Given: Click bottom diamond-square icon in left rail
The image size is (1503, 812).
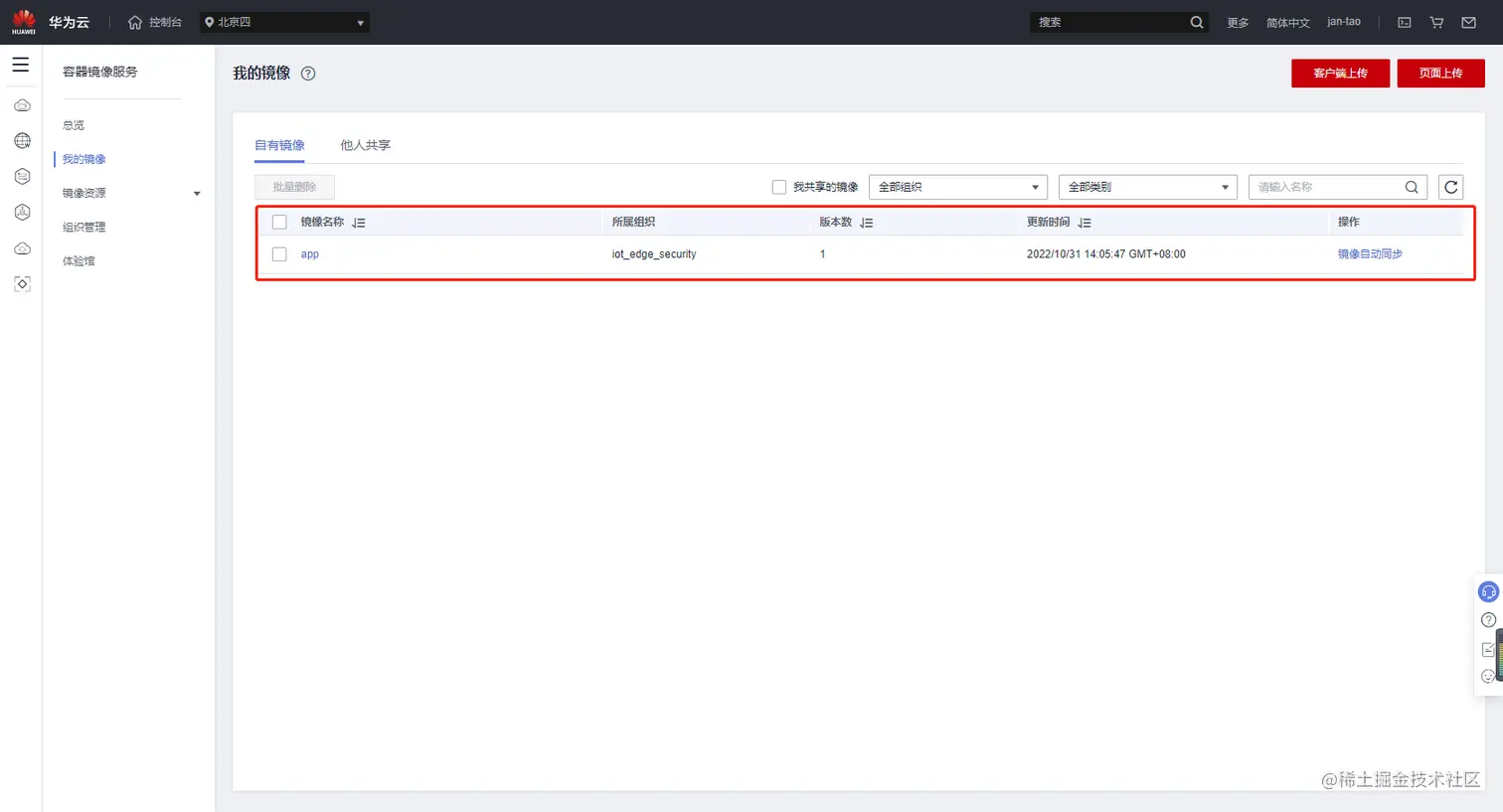Looking at the screenshot, I should [x=22, y=284].
